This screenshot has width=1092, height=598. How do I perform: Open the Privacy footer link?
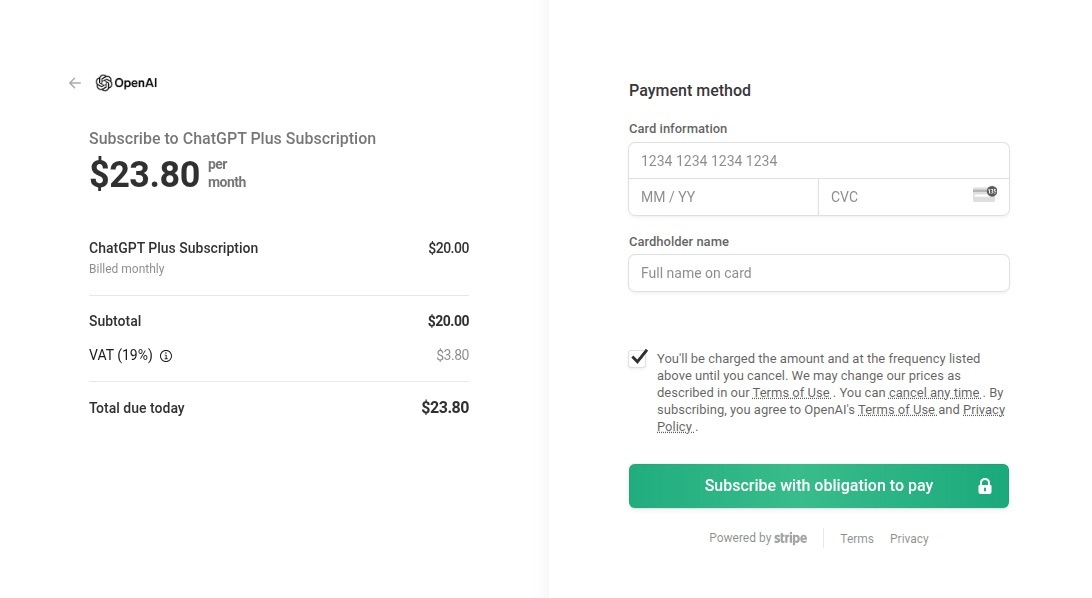[x=908, y=538]
